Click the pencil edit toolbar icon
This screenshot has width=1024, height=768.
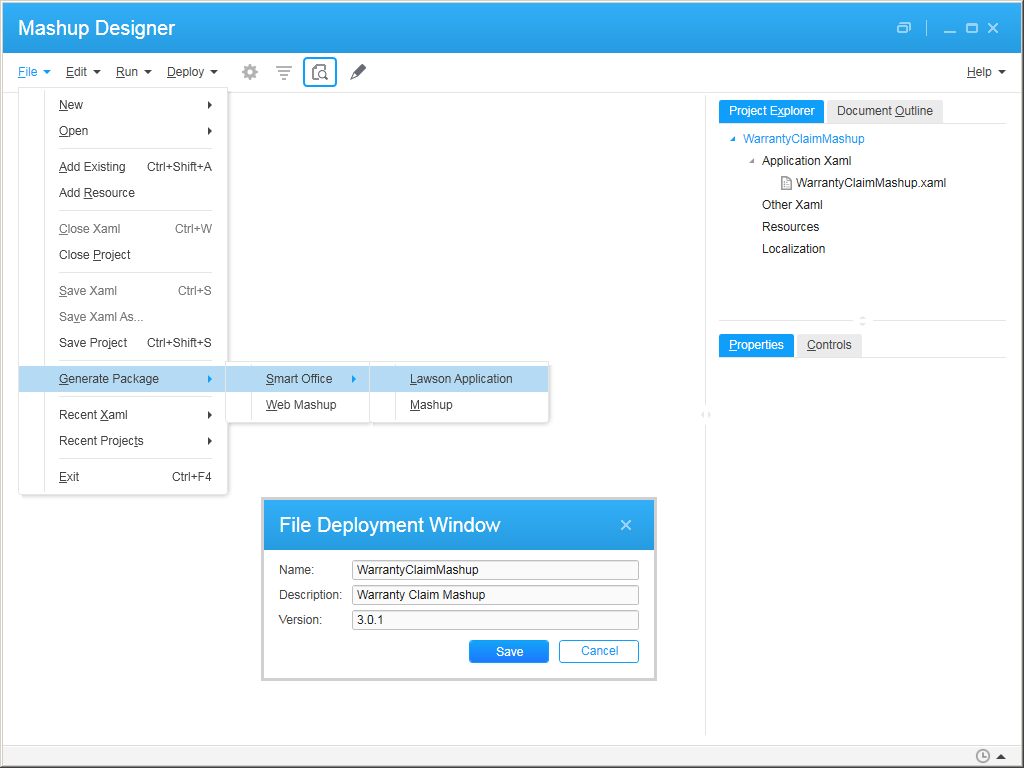tap(358, 72)
